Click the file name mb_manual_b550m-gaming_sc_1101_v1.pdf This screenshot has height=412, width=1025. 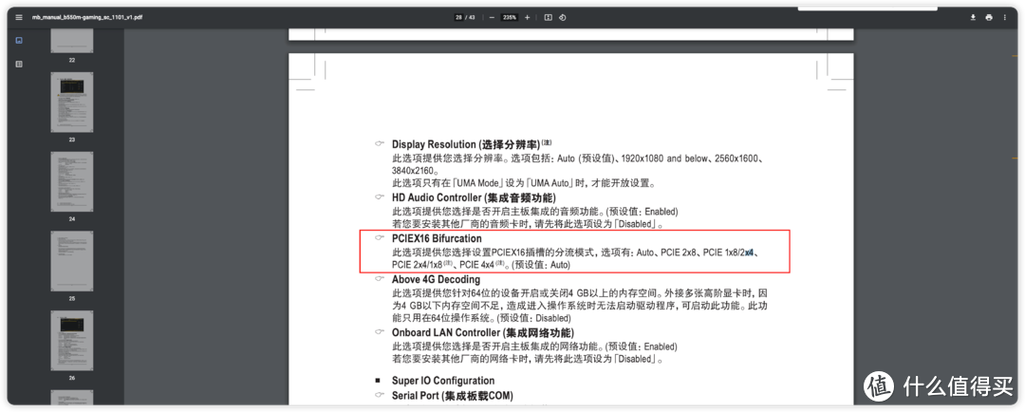87,17
